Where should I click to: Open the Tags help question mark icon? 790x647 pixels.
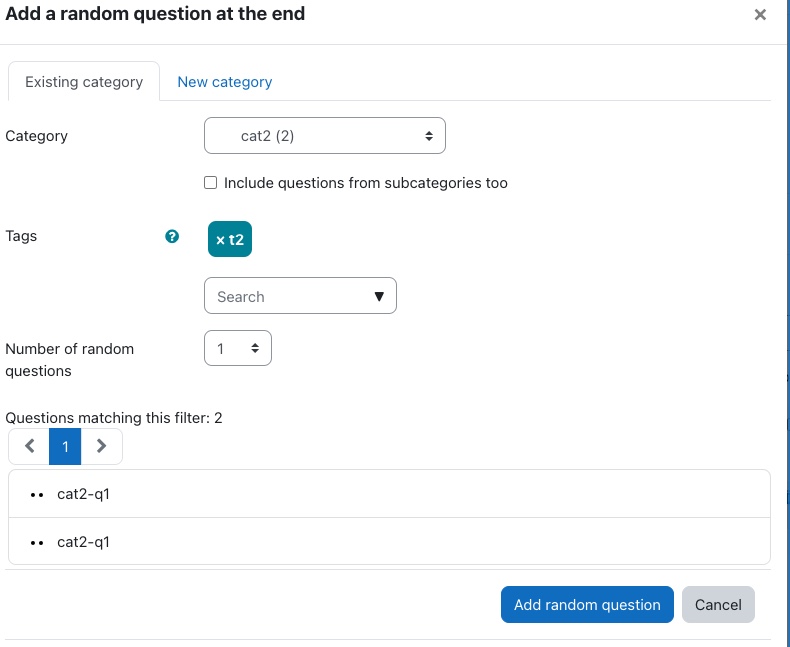[172, 236]
